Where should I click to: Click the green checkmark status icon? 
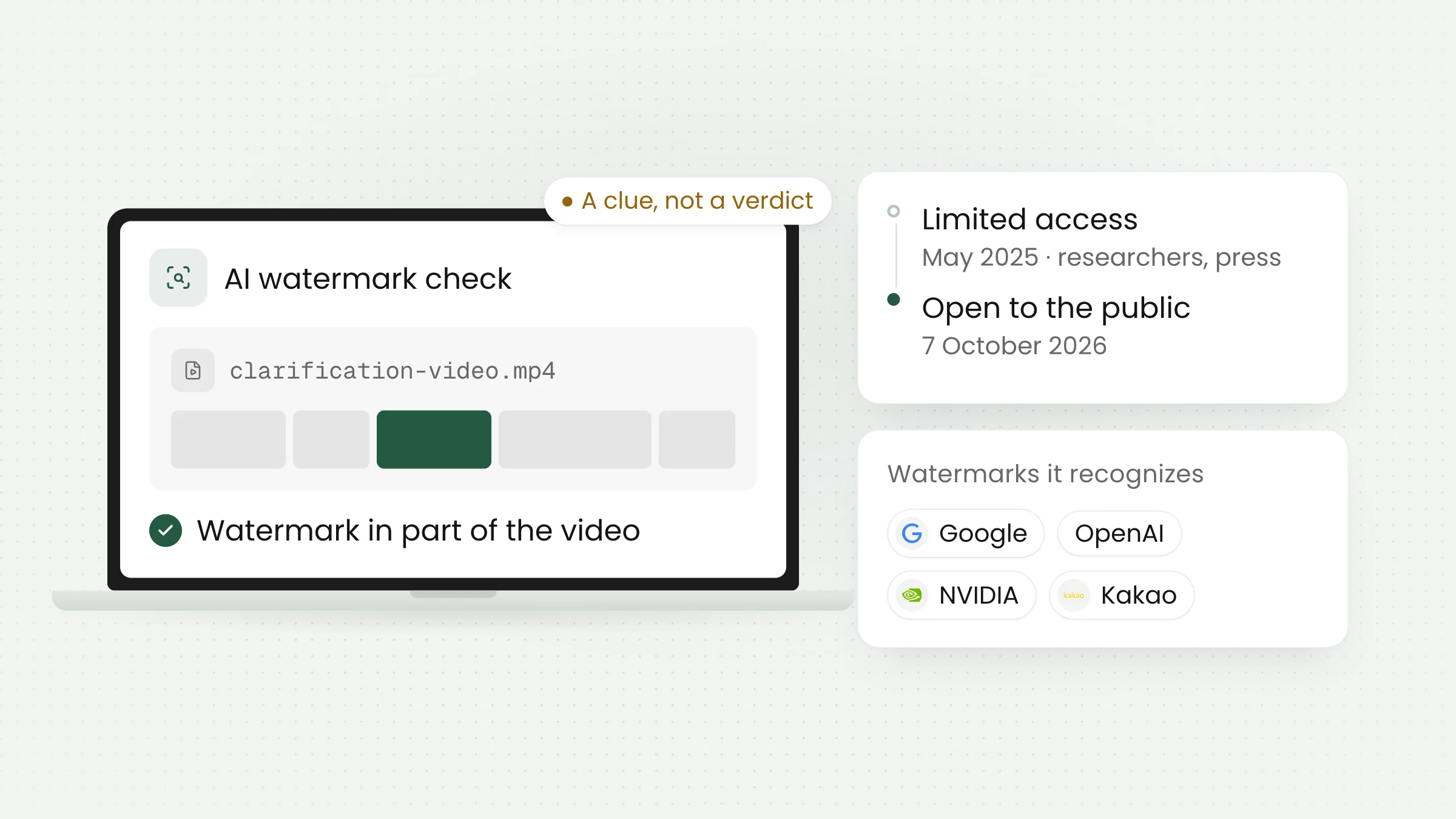166,531
